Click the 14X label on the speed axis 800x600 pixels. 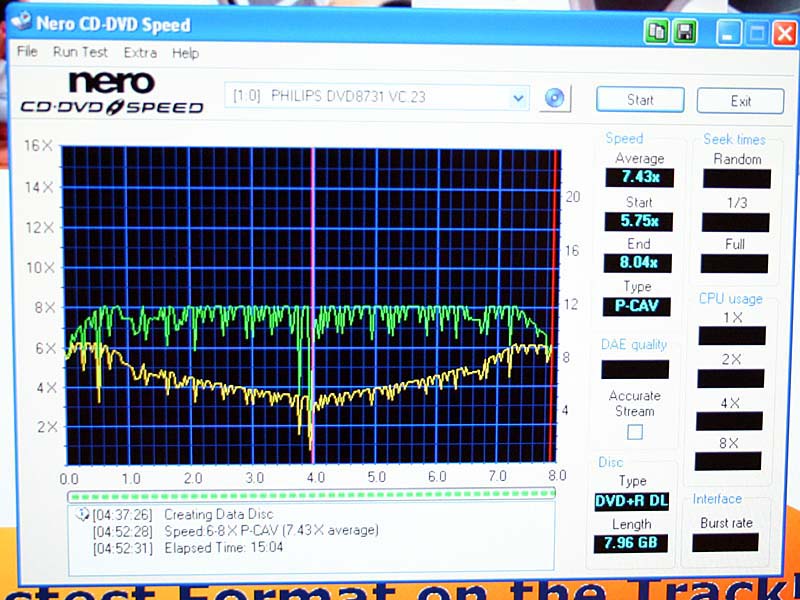point(39,187)
